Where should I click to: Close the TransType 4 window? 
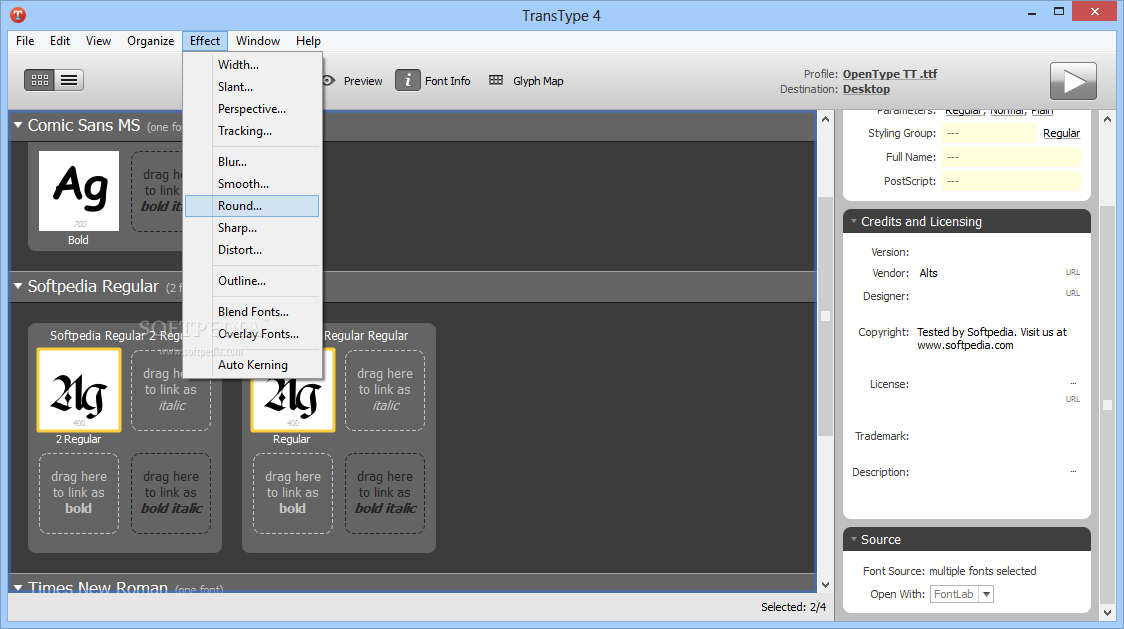(x=1094, y=11)
